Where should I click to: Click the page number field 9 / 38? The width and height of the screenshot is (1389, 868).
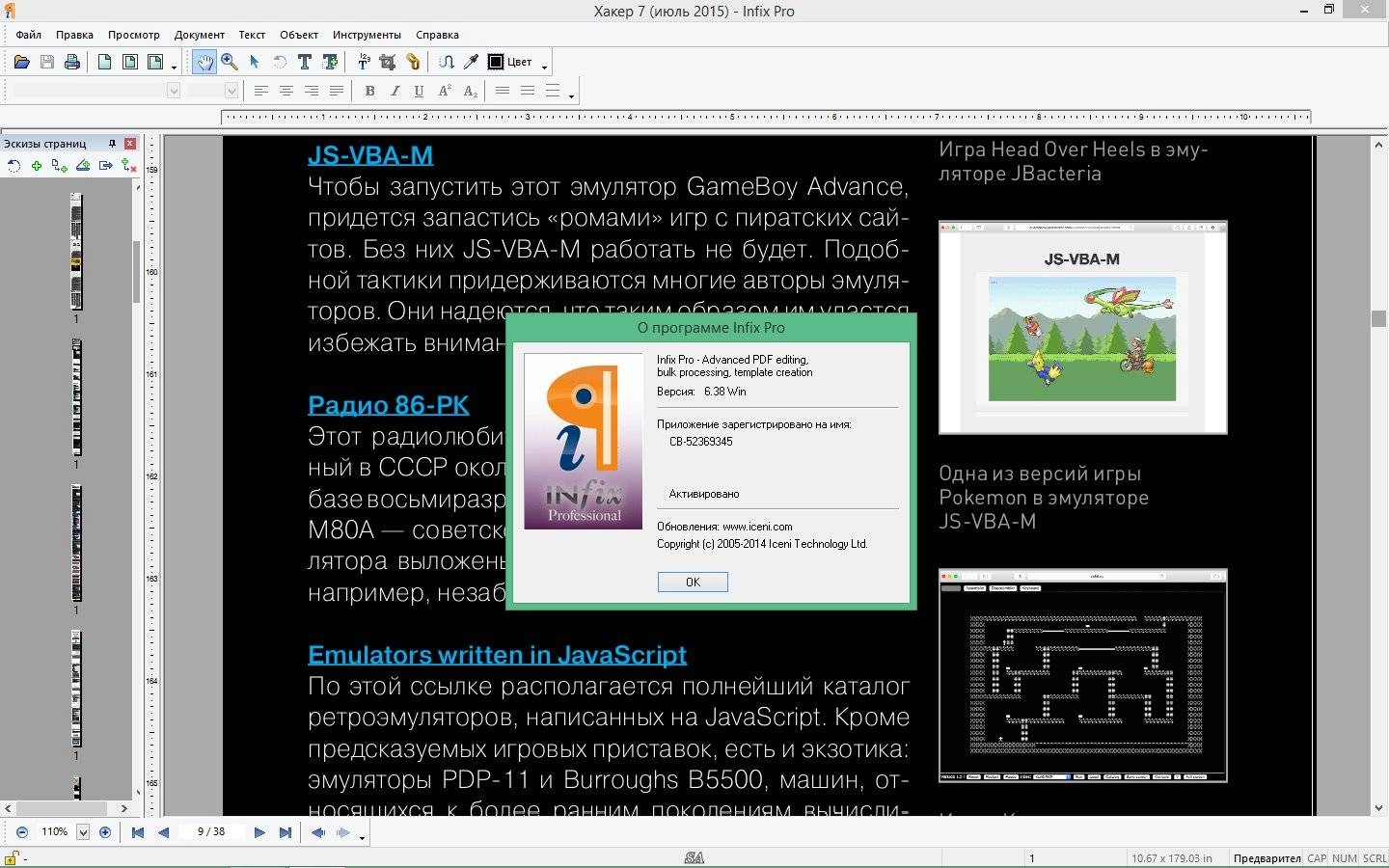pos(211,831)
